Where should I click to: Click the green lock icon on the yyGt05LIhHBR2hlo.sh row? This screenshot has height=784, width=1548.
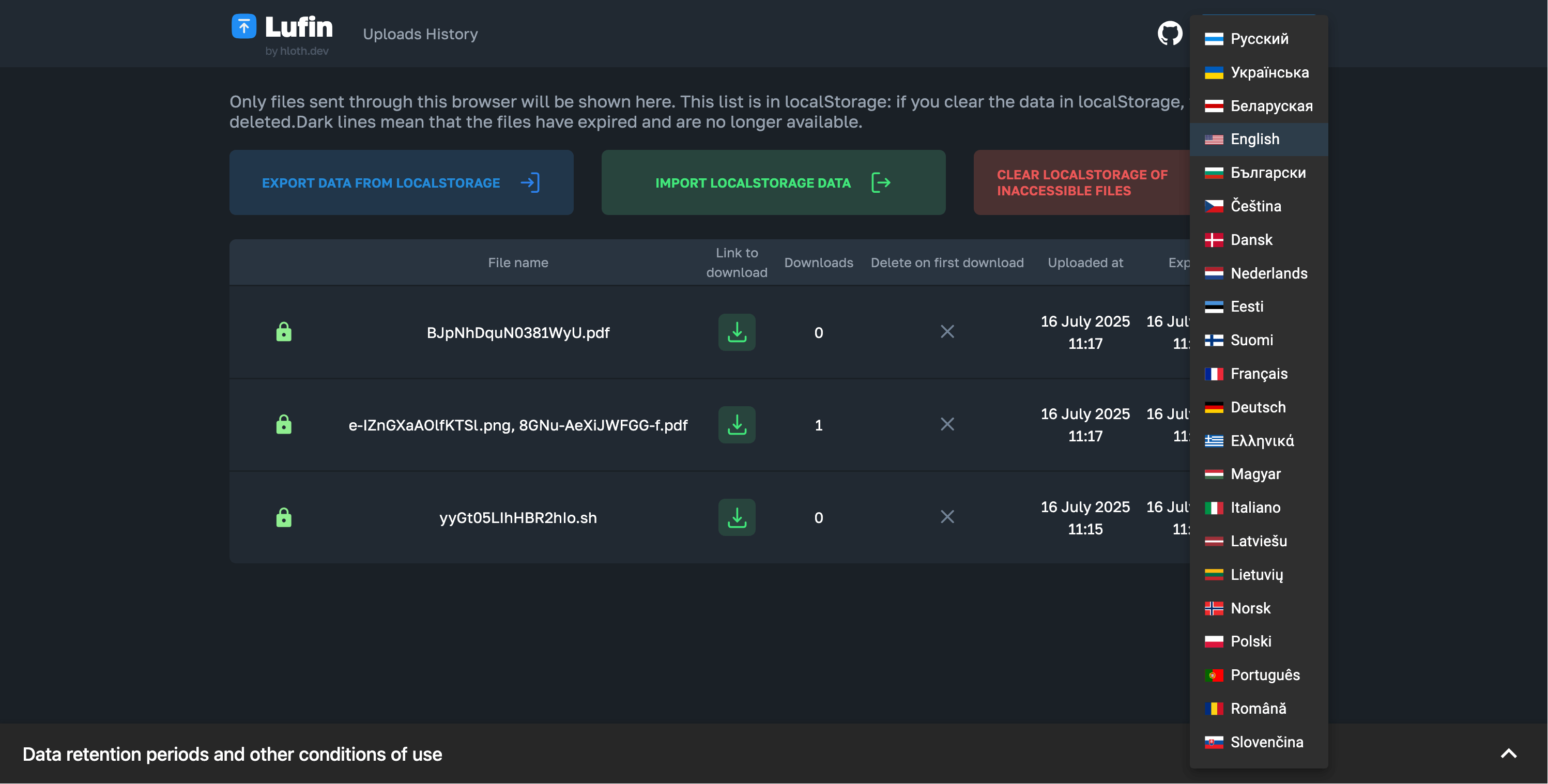[x=284, y=517]
